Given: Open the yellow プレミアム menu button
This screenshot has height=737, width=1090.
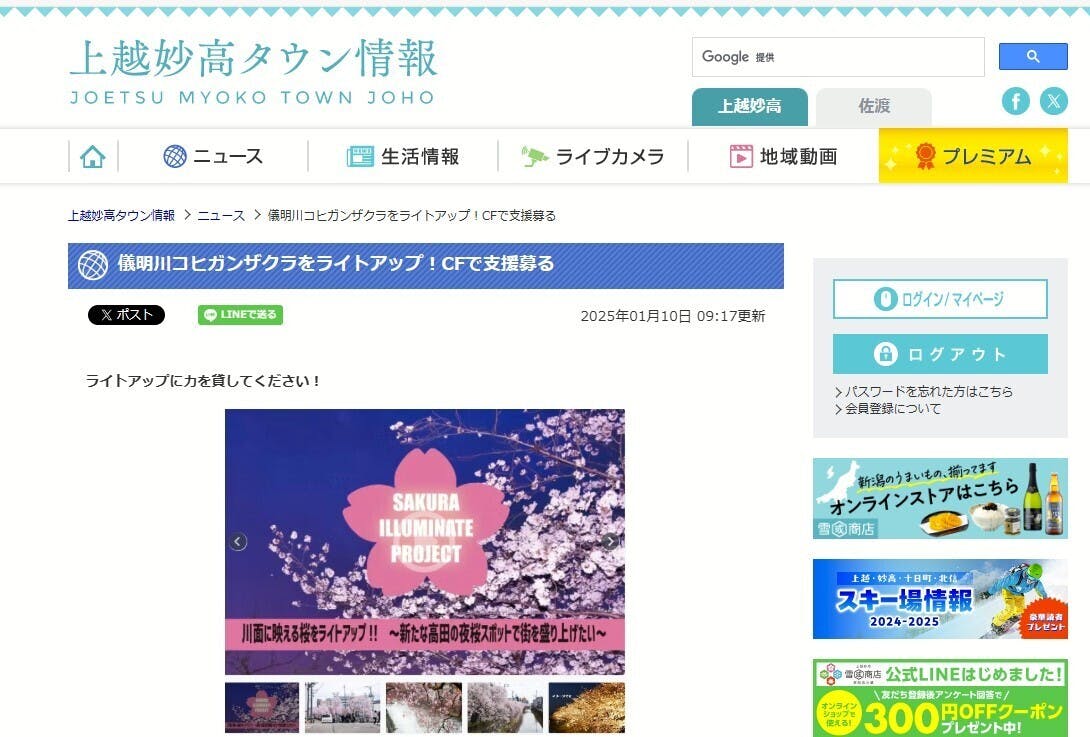Looking at the screenshot, I should [973, 156].
